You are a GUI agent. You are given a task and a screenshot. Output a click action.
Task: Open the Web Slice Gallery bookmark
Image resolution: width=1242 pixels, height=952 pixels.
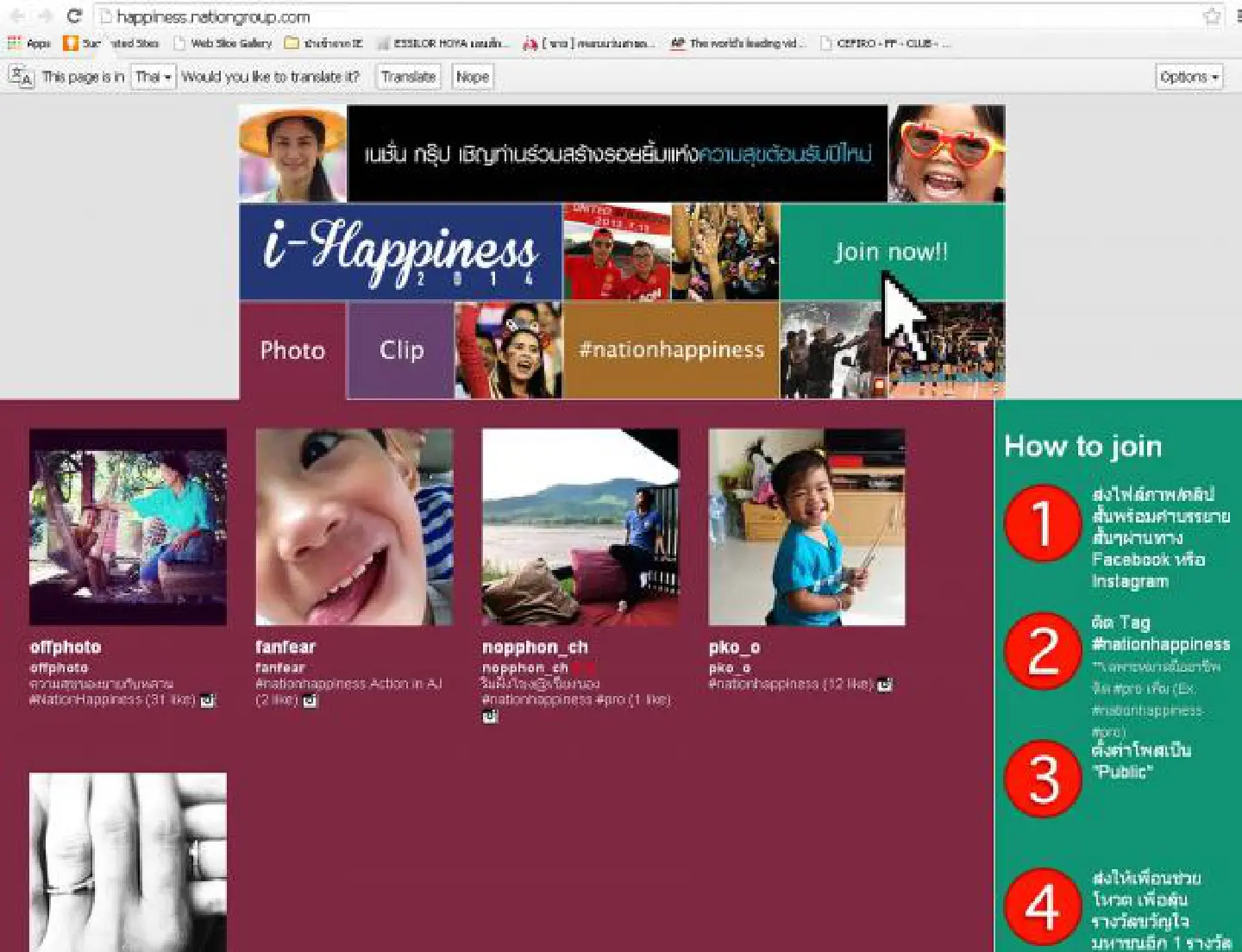(223, 43)
